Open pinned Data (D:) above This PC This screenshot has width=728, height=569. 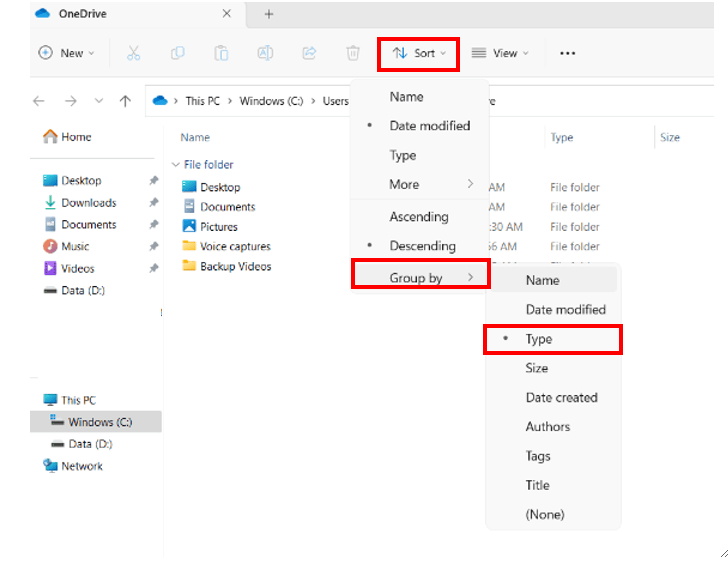pos(74,291)
